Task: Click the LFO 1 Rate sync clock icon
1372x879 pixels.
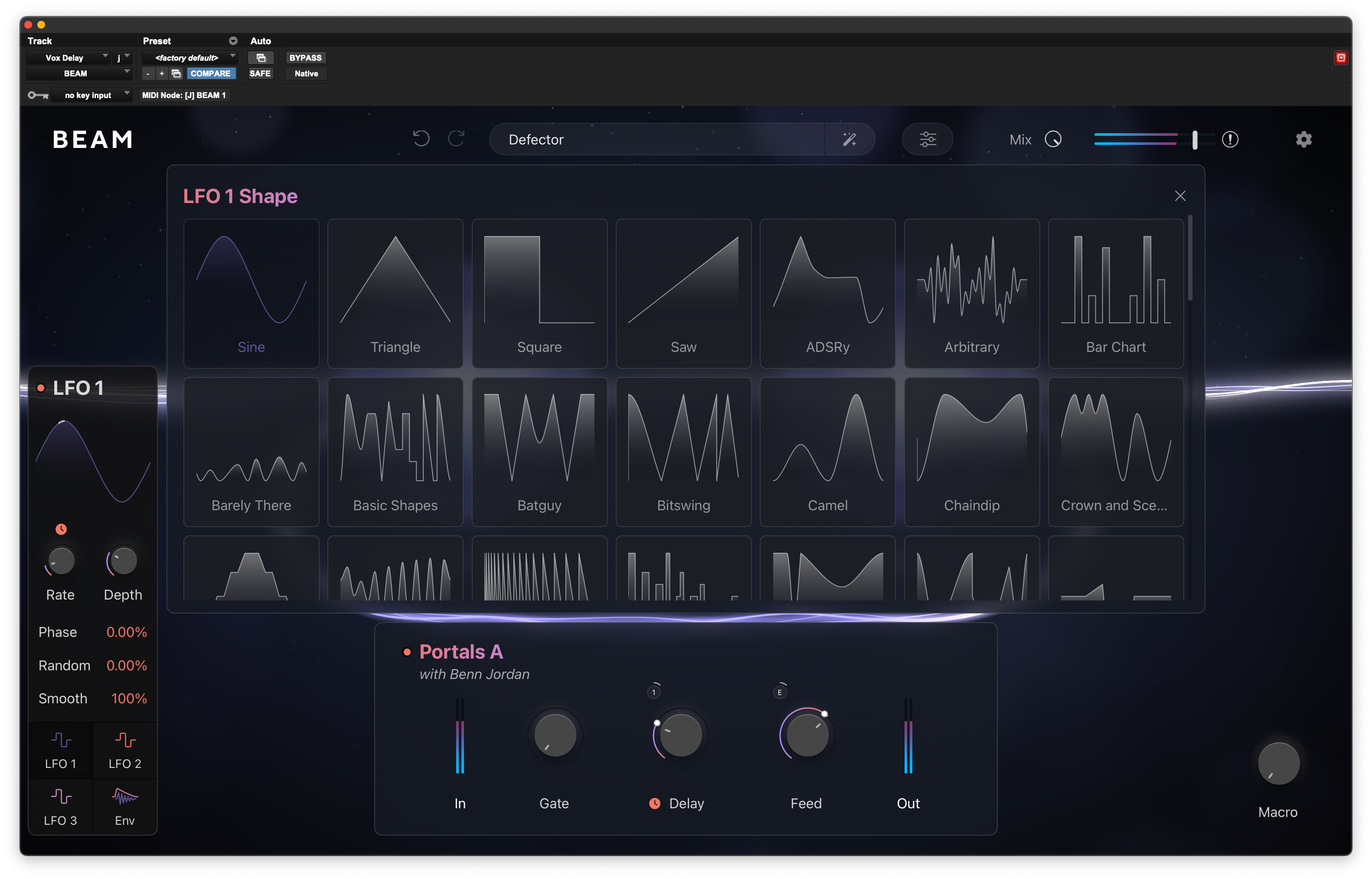Action: pos(61,529)
